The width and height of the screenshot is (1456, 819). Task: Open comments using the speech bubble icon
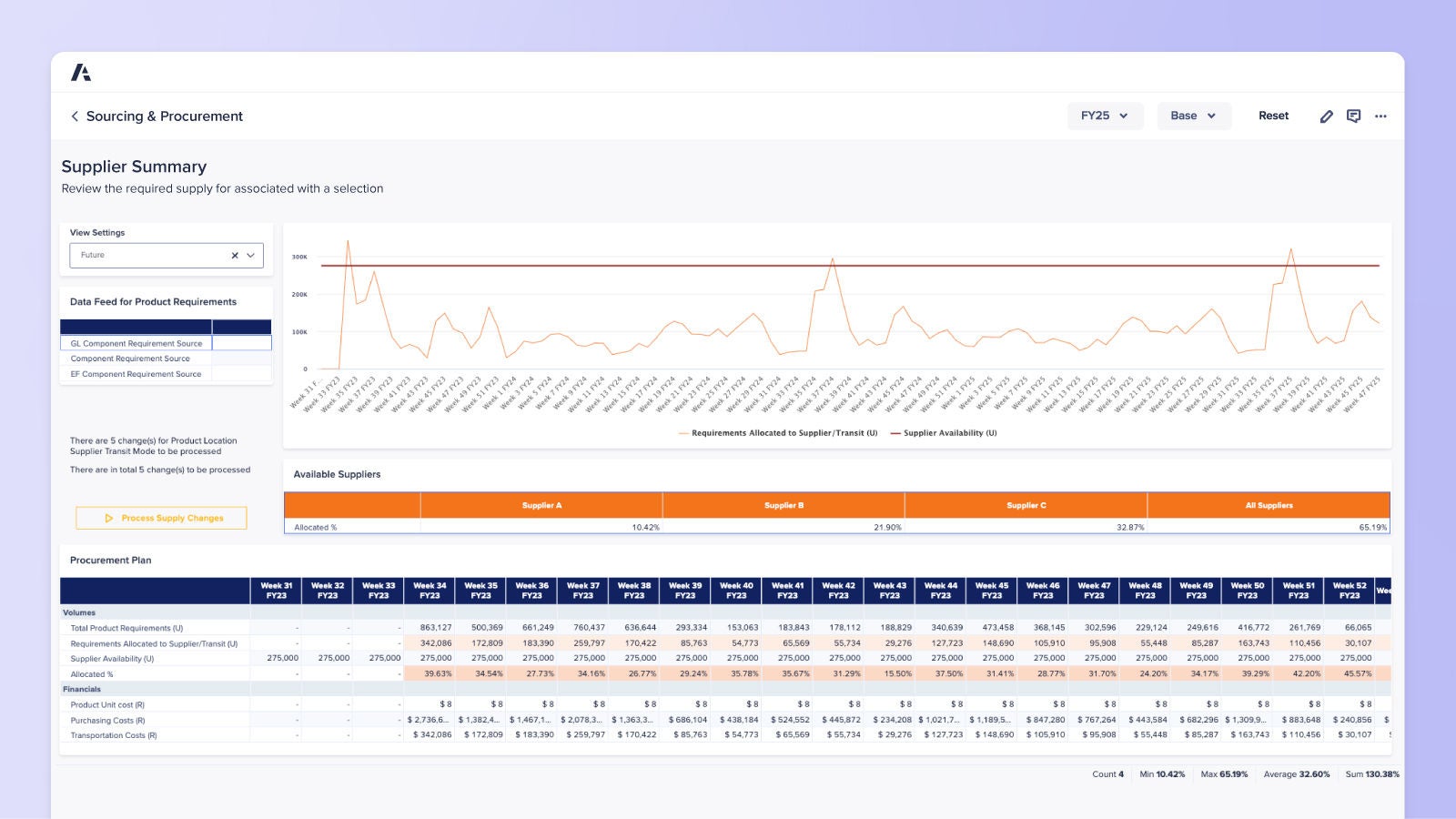pos(1353,116)
